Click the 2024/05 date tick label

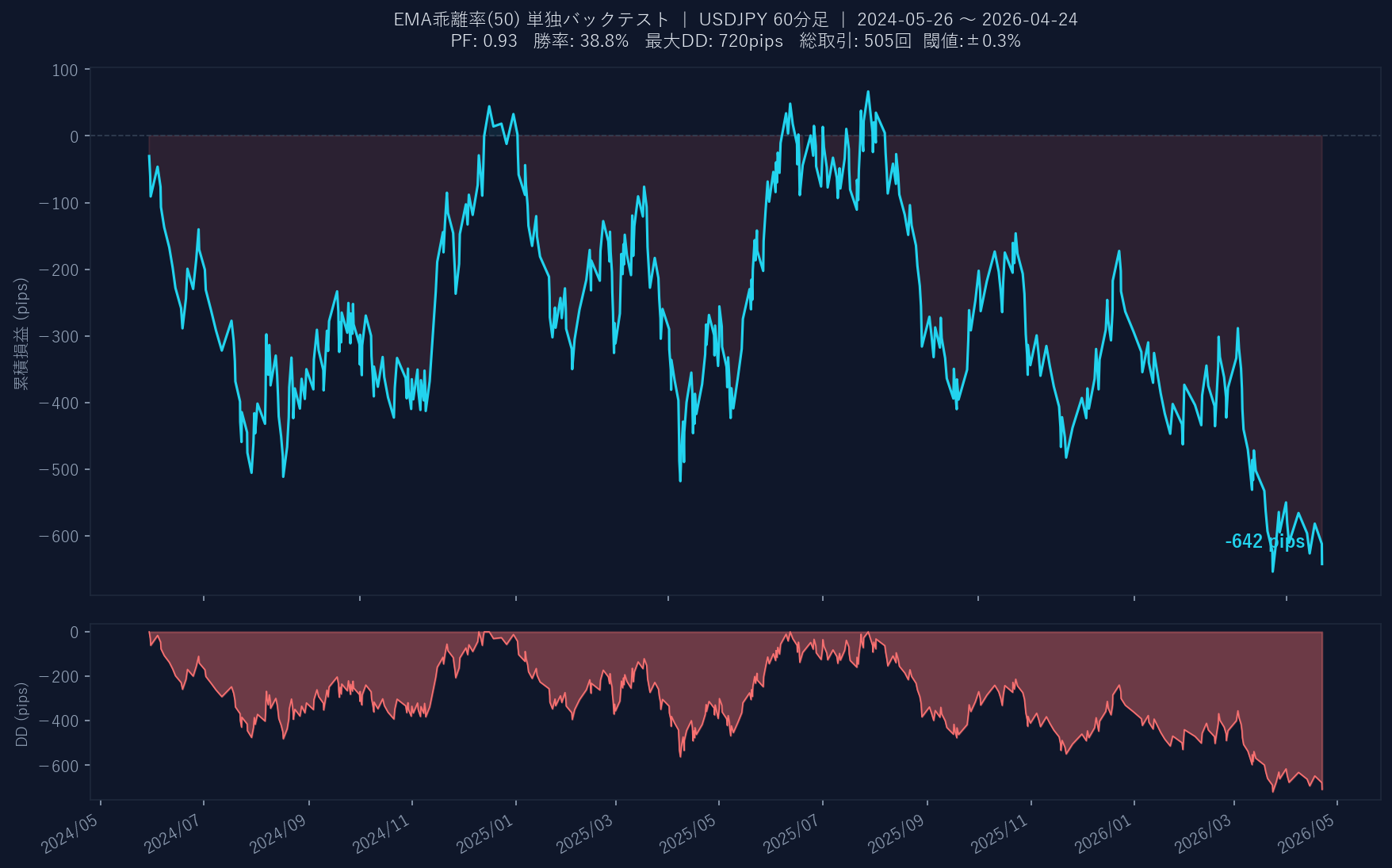coord(70,834)
